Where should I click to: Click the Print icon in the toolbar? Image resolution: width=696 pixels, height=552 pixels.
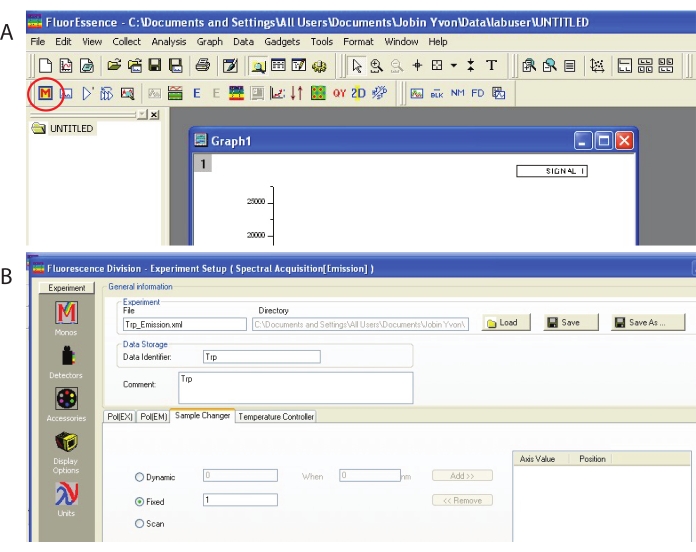[203, 66]
